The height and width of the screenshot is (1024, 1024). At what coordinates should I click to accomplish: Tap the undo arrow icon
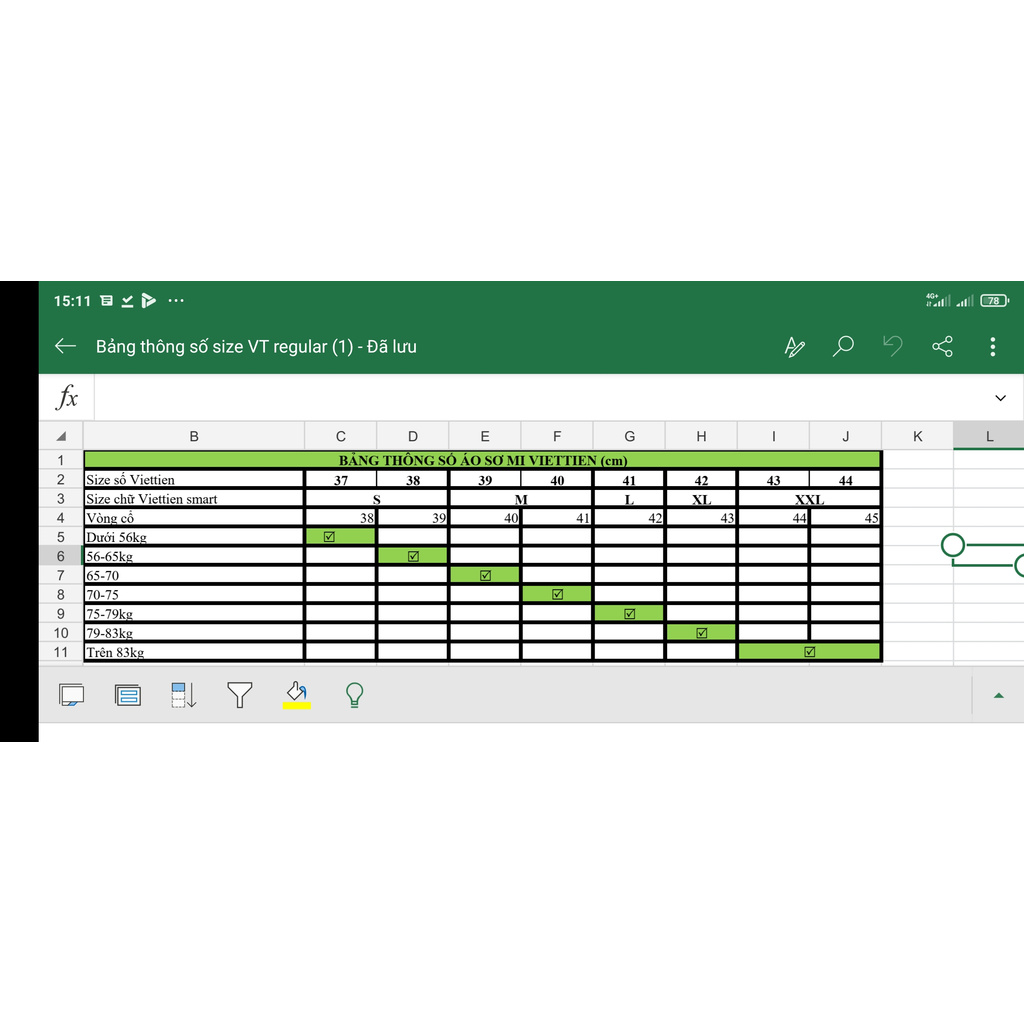893,346
